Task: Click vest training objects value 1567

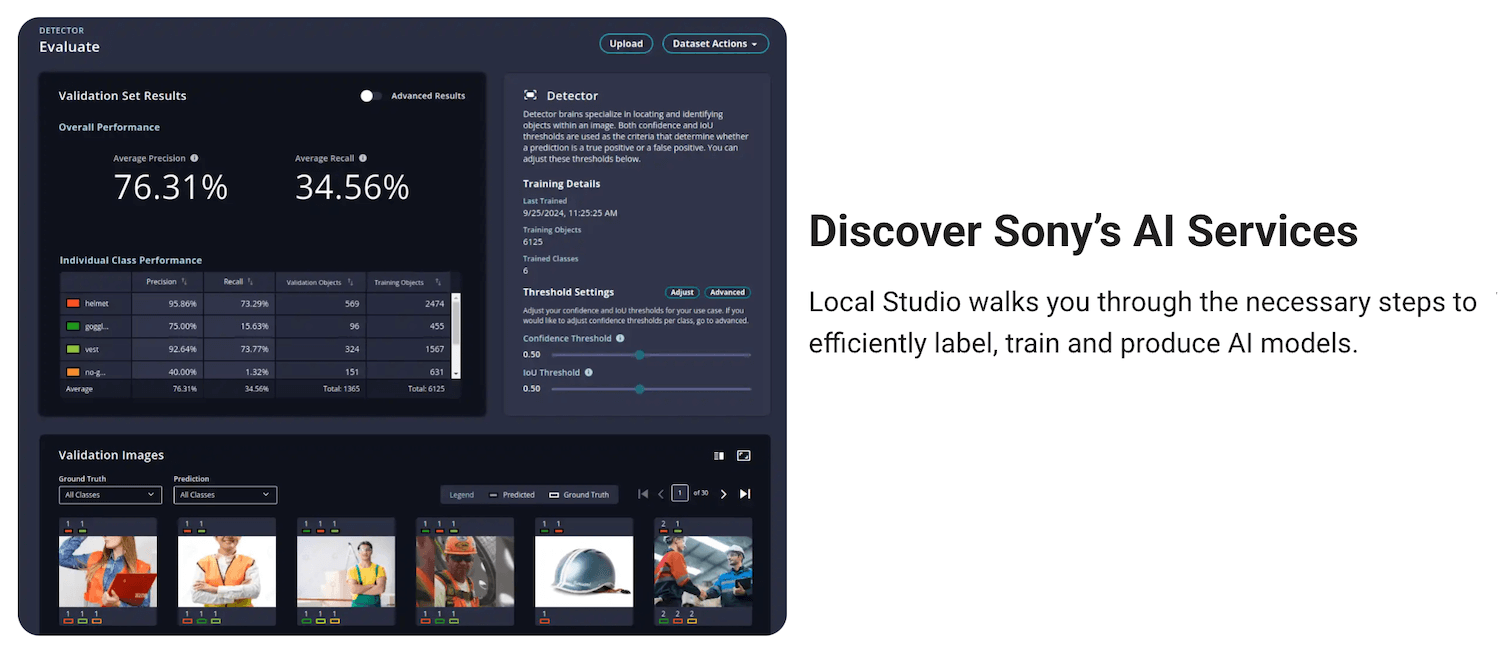Action: click(x=434, y=349)
